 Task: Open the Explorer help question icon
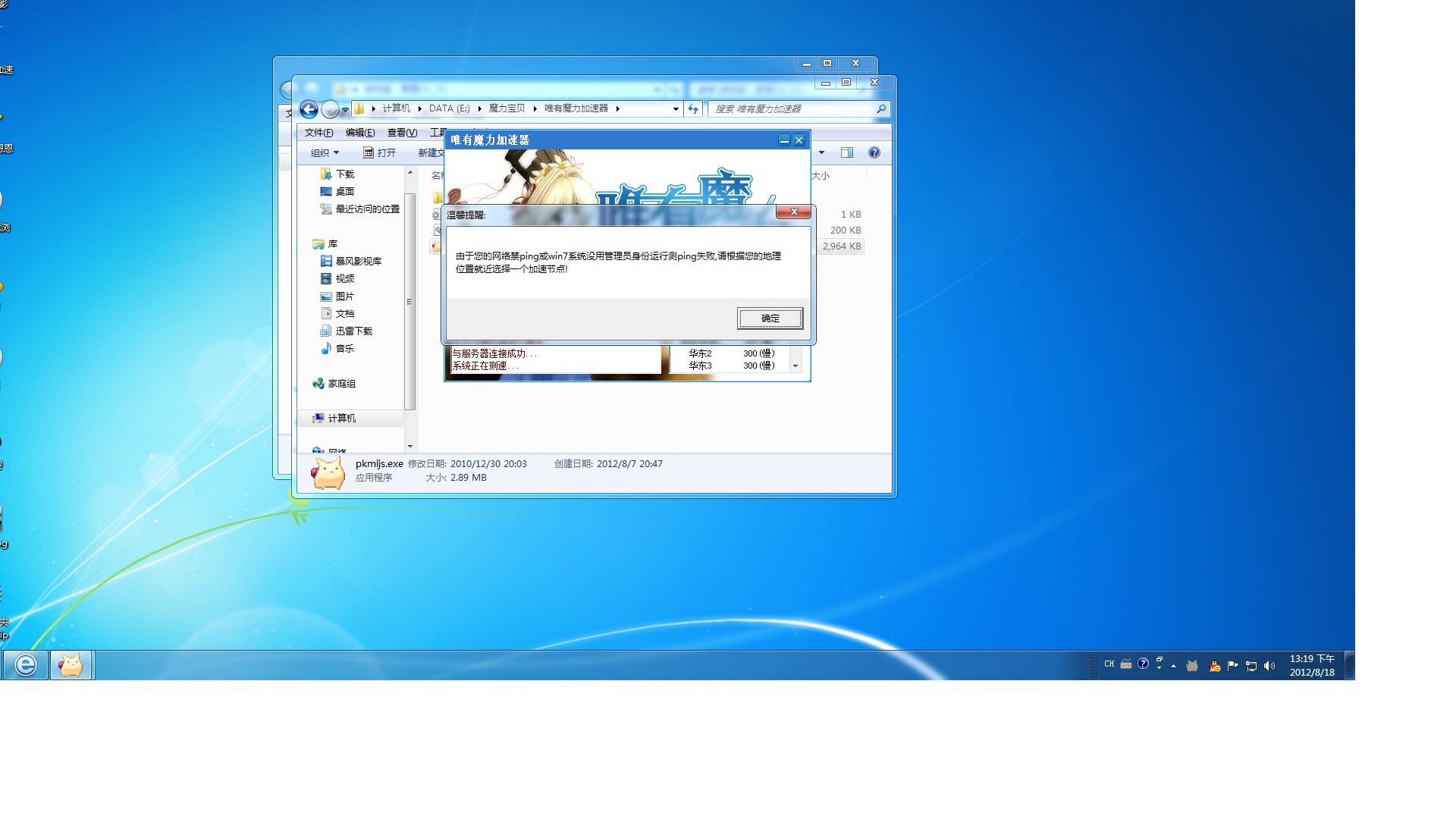coord(874,153)
